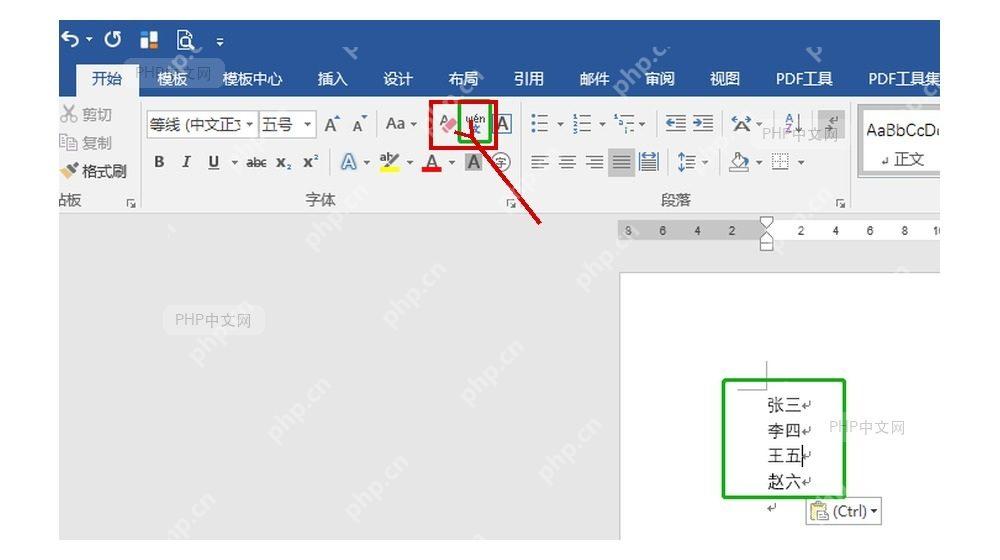Click the Decrease Indent icon
The image size is (1000, 560).
pos(675,124)
